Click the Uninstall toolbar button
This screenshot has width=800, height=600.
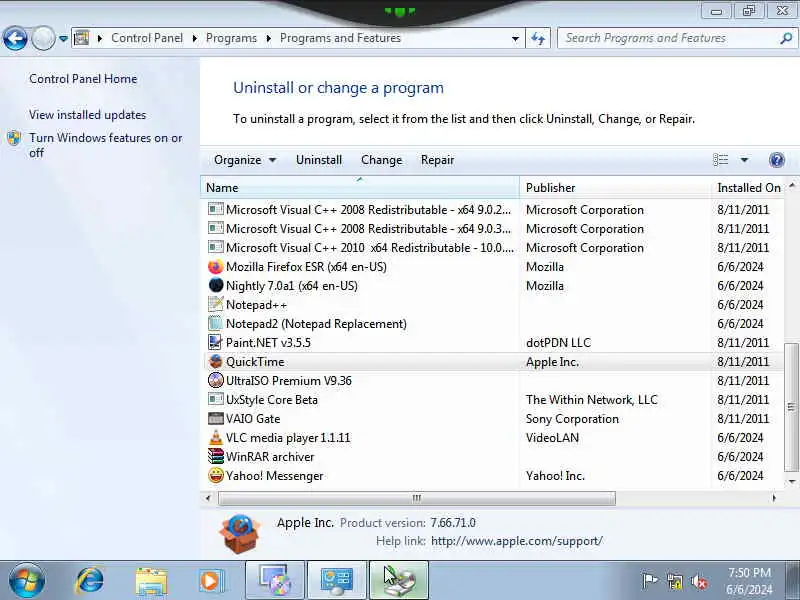319,160
